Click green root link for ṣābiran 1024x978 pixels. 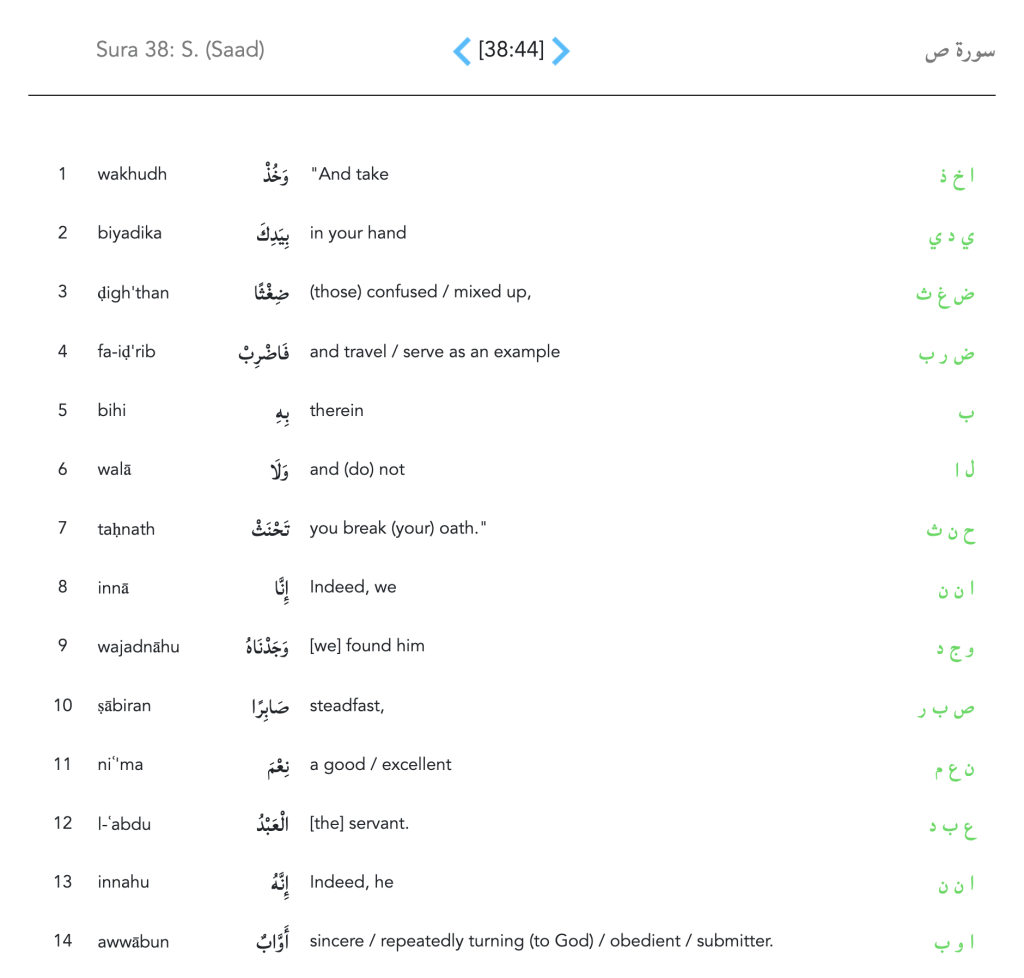pyautogui.click(x=946, y=709)
